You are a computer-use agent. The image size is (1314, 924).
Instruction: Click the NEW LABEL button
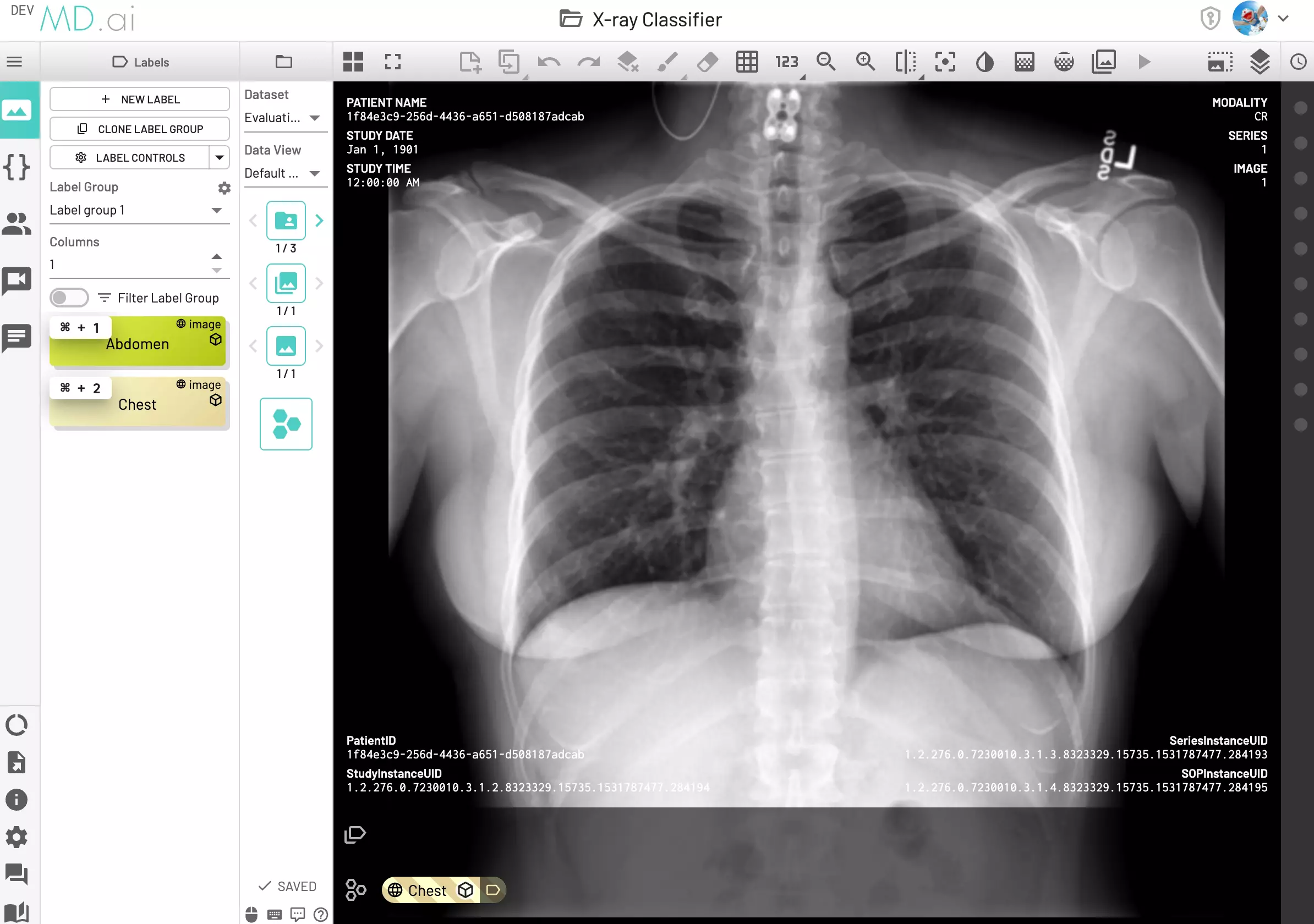[139, 98]
